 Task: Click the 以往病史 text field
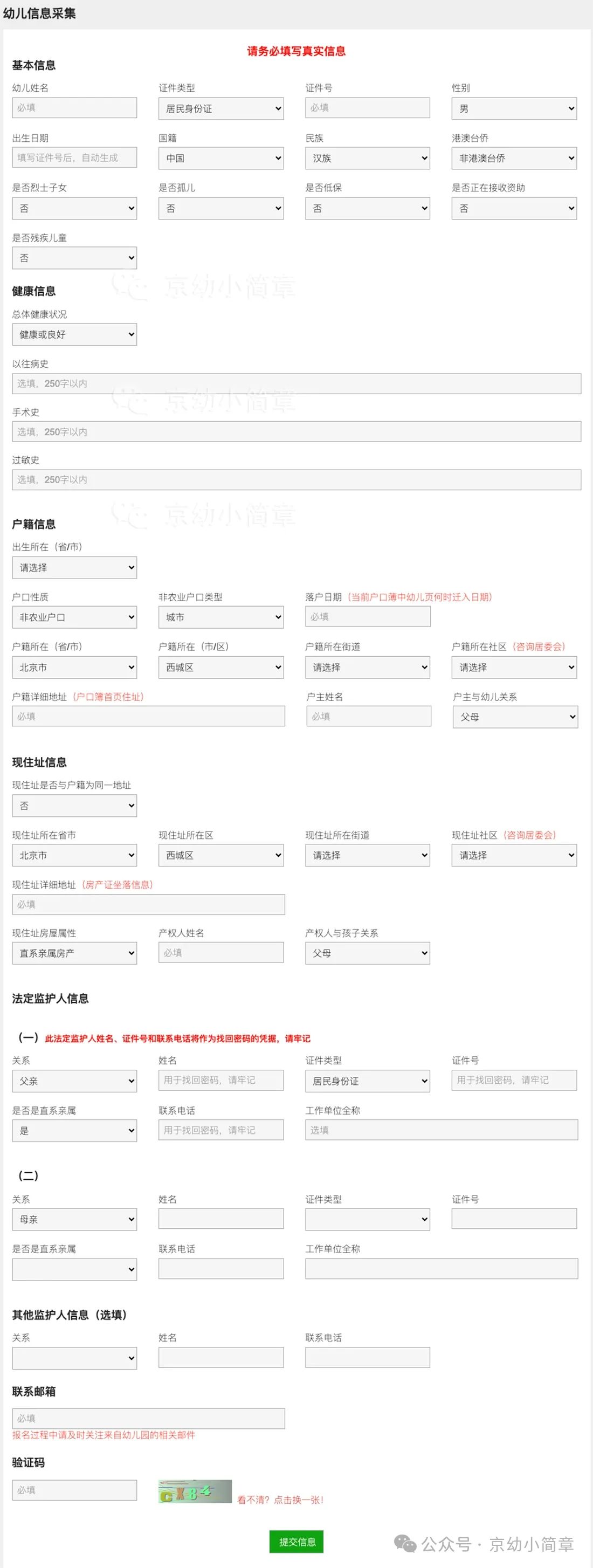coord(296,383)
